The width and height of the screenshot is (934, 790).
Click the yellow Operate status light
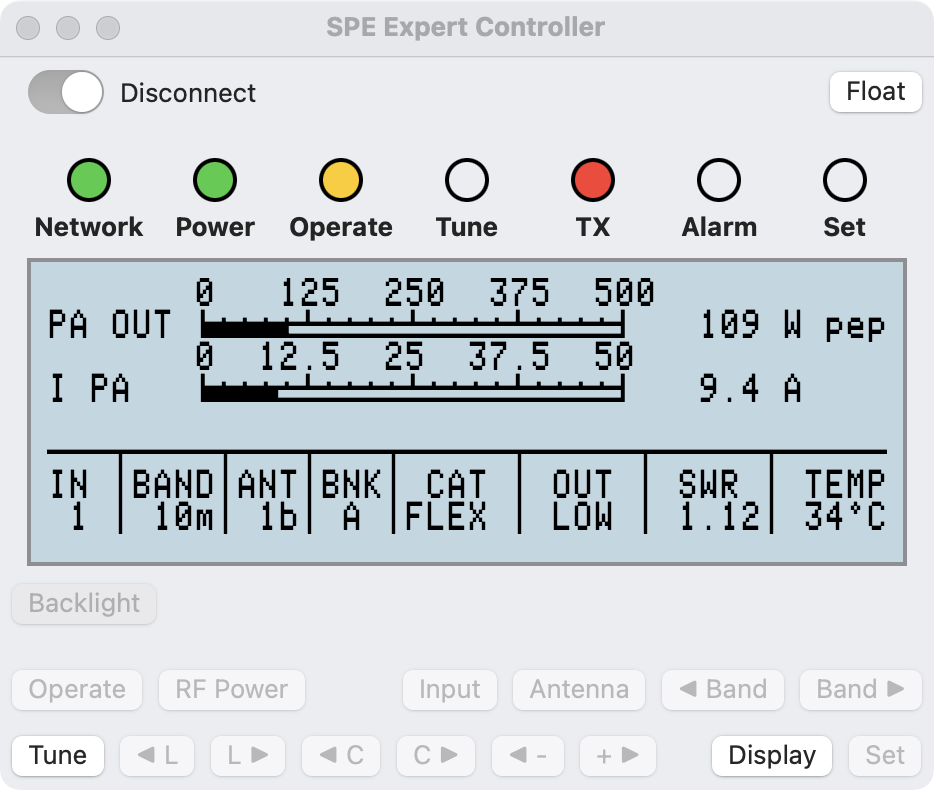tap(341, 180)
